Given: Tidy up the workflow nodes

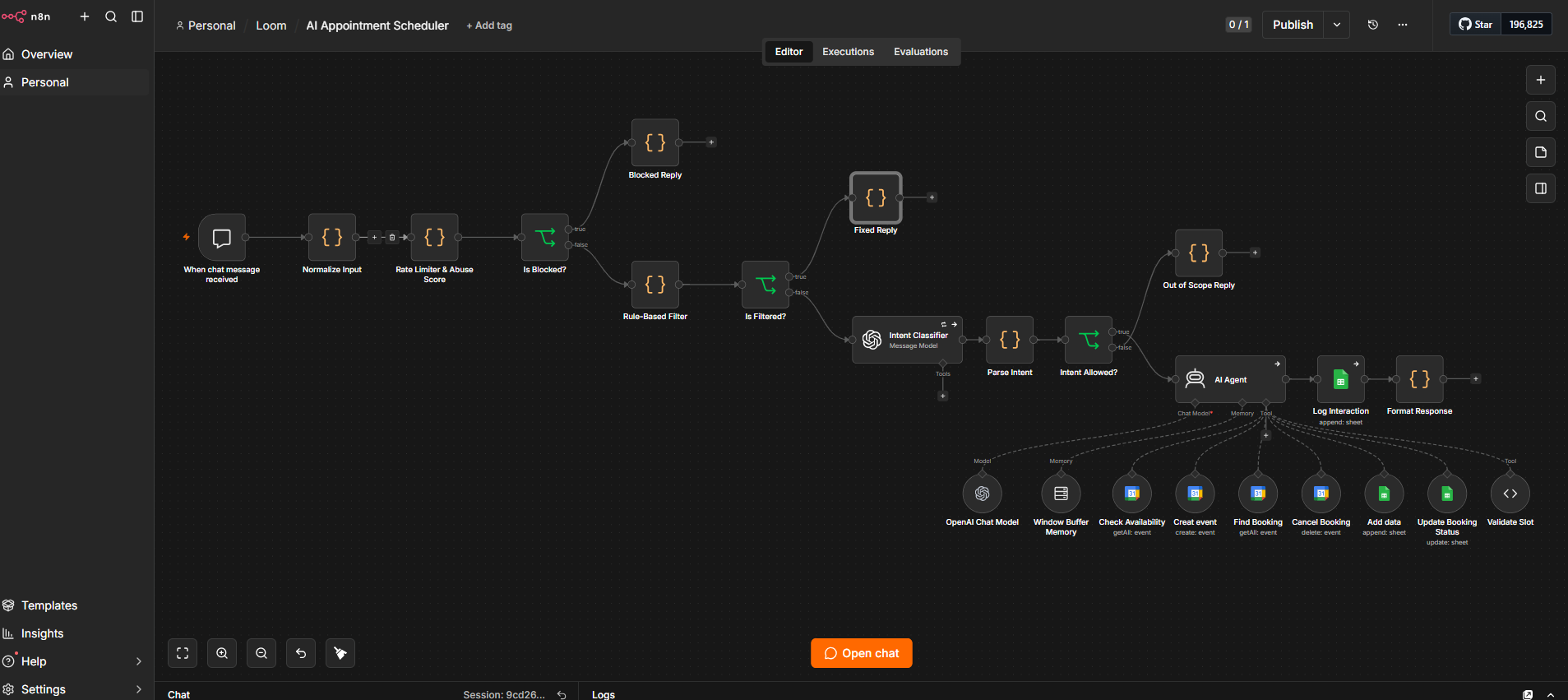Looking at the screenshot, I should tap(340, 653).
